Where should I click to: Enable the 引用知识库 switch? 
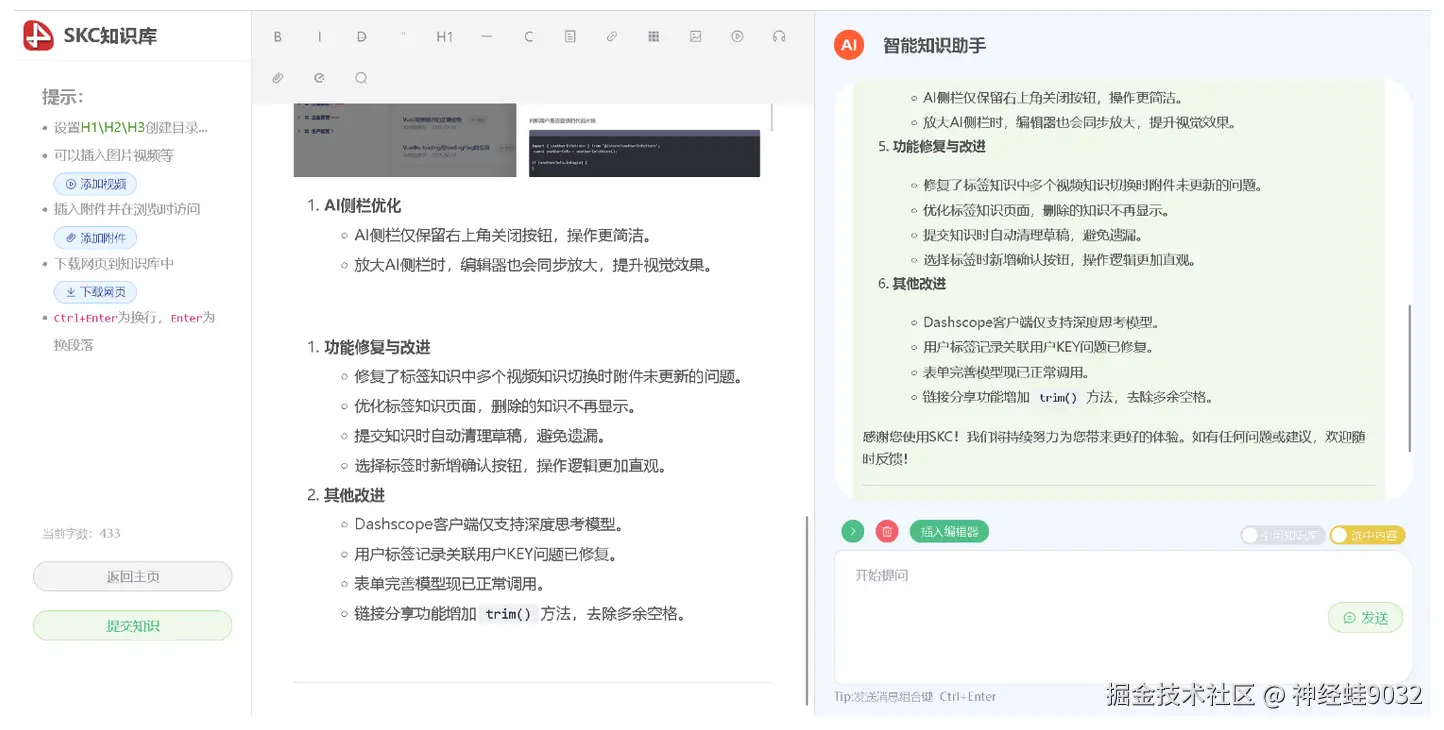click(x=1282, y=535)
